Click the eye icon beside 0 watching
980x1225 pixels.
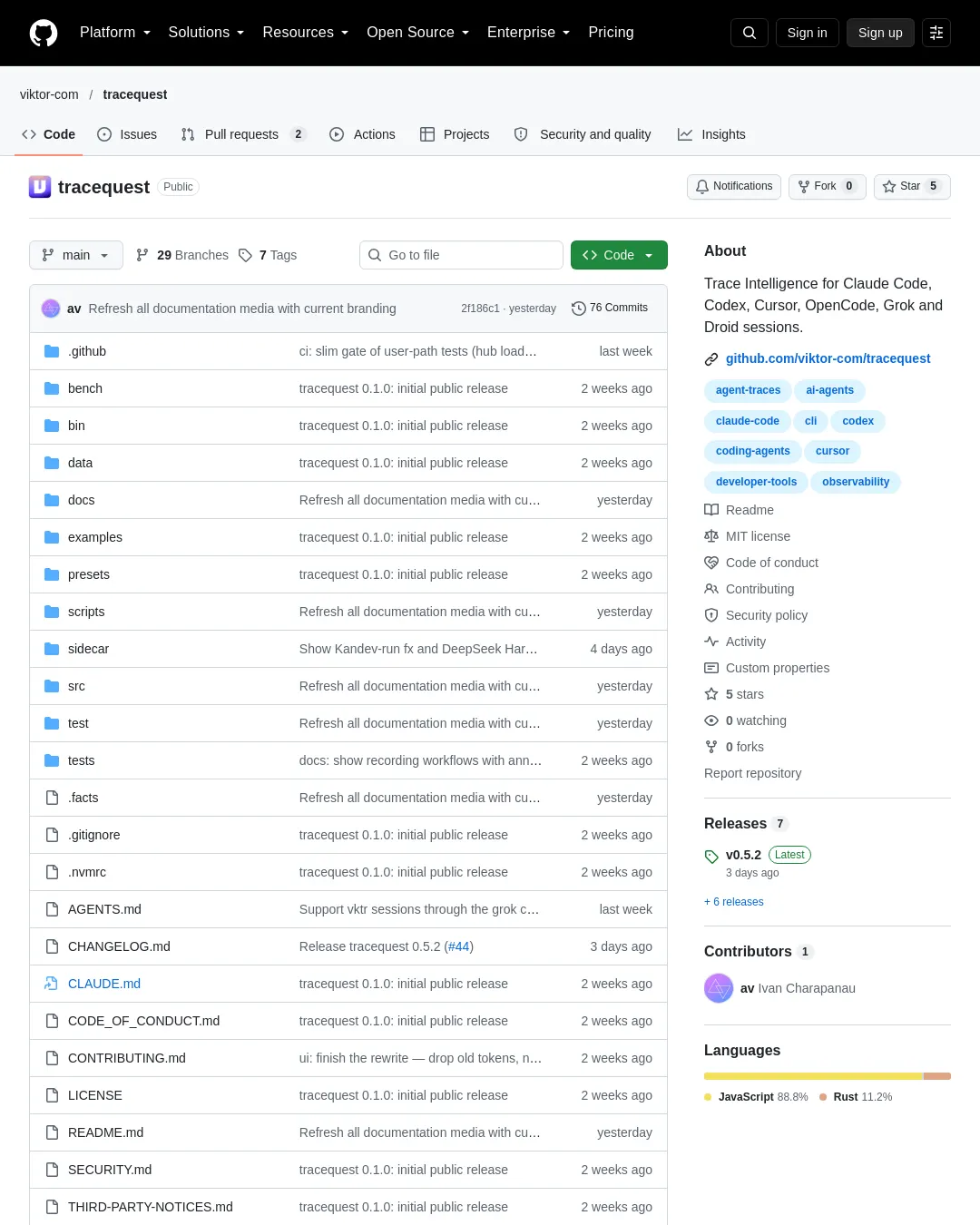click(x=711, y=720)
